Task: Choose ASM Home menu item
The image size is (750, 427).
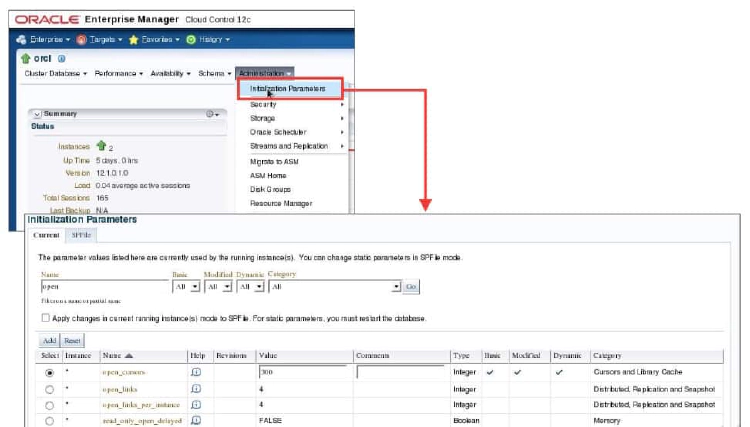Action: 268,175
